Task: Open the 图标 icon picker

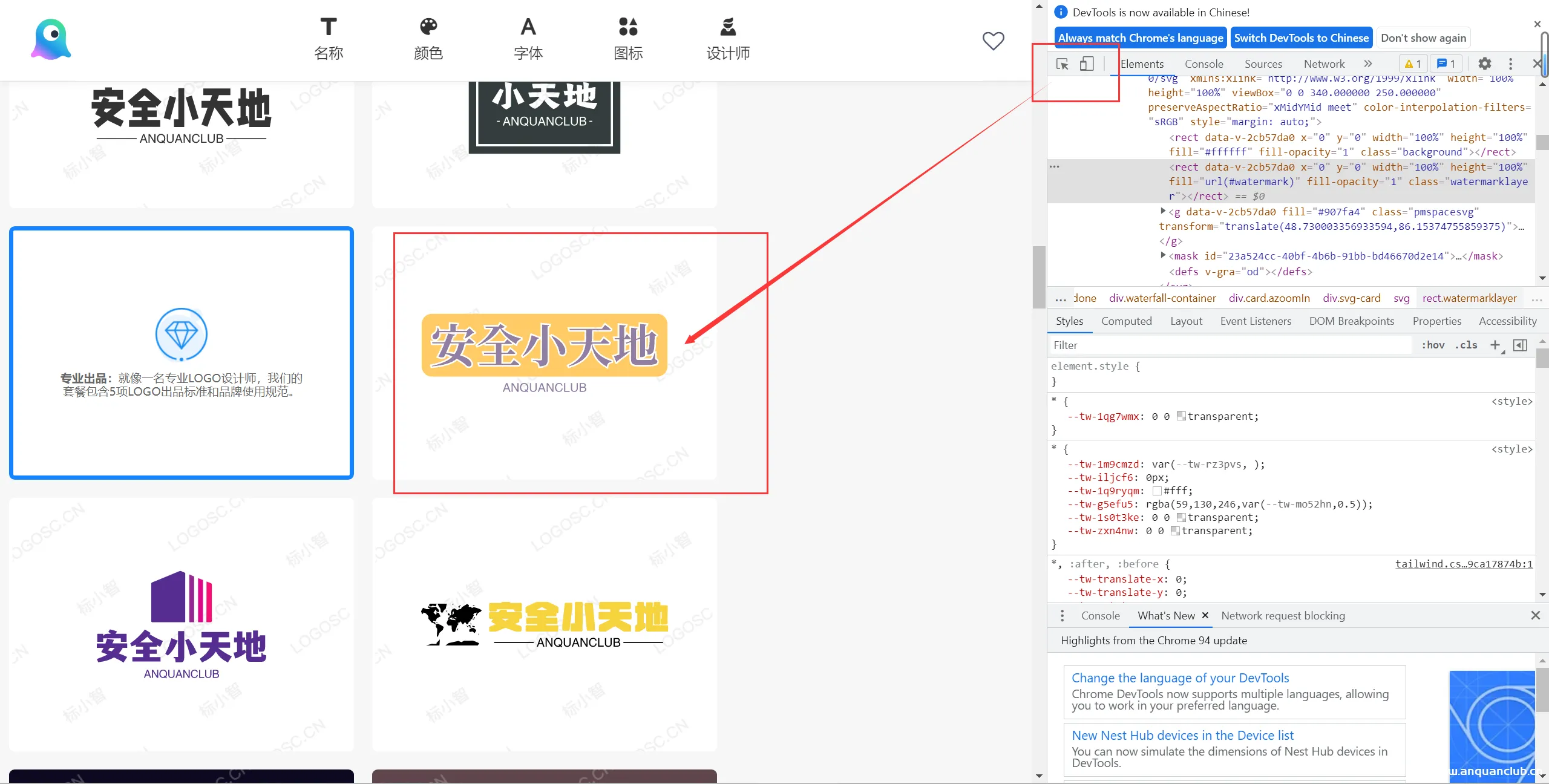Action: (627, 27)
